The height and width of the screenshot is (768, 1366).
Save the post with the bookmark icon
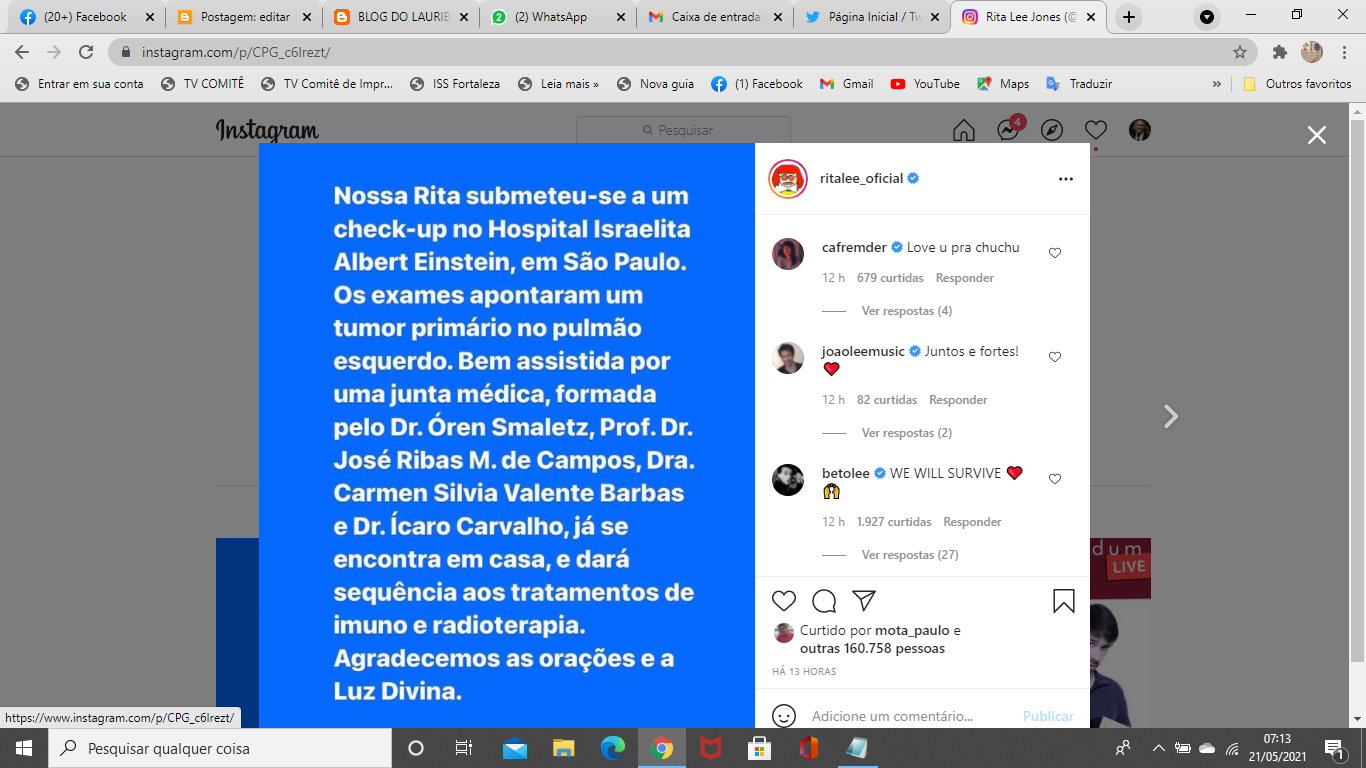[1064, 601]
